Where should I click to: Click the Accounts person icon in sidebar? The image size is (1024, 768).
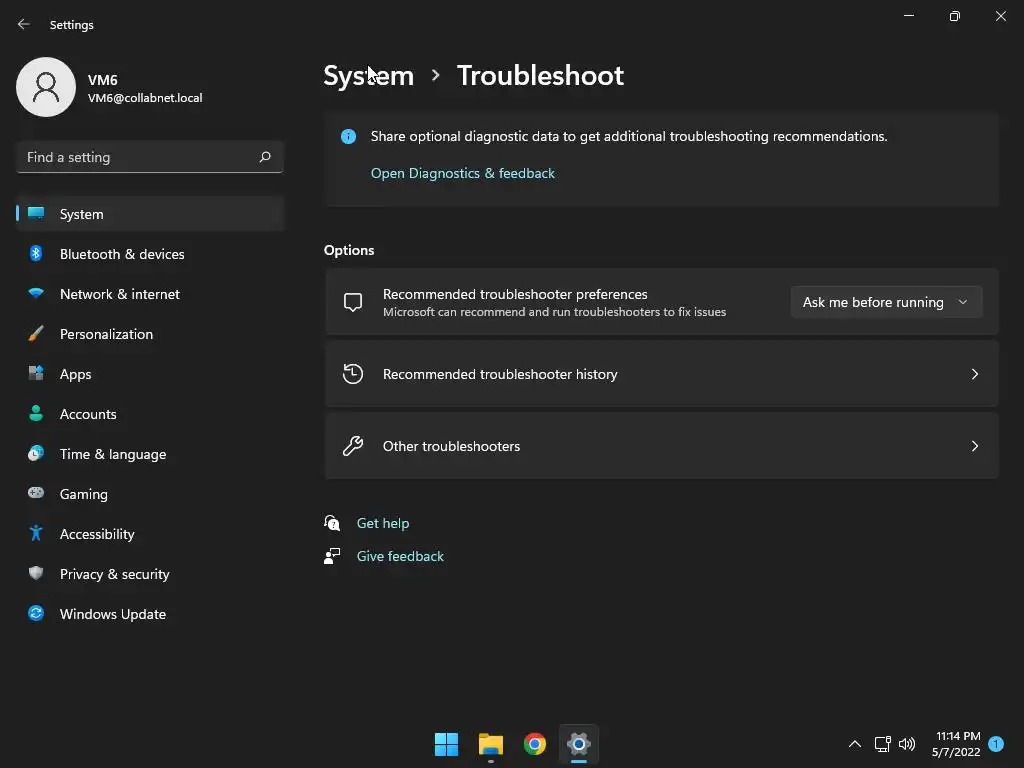pyautogui.click(x=36, y=413)
